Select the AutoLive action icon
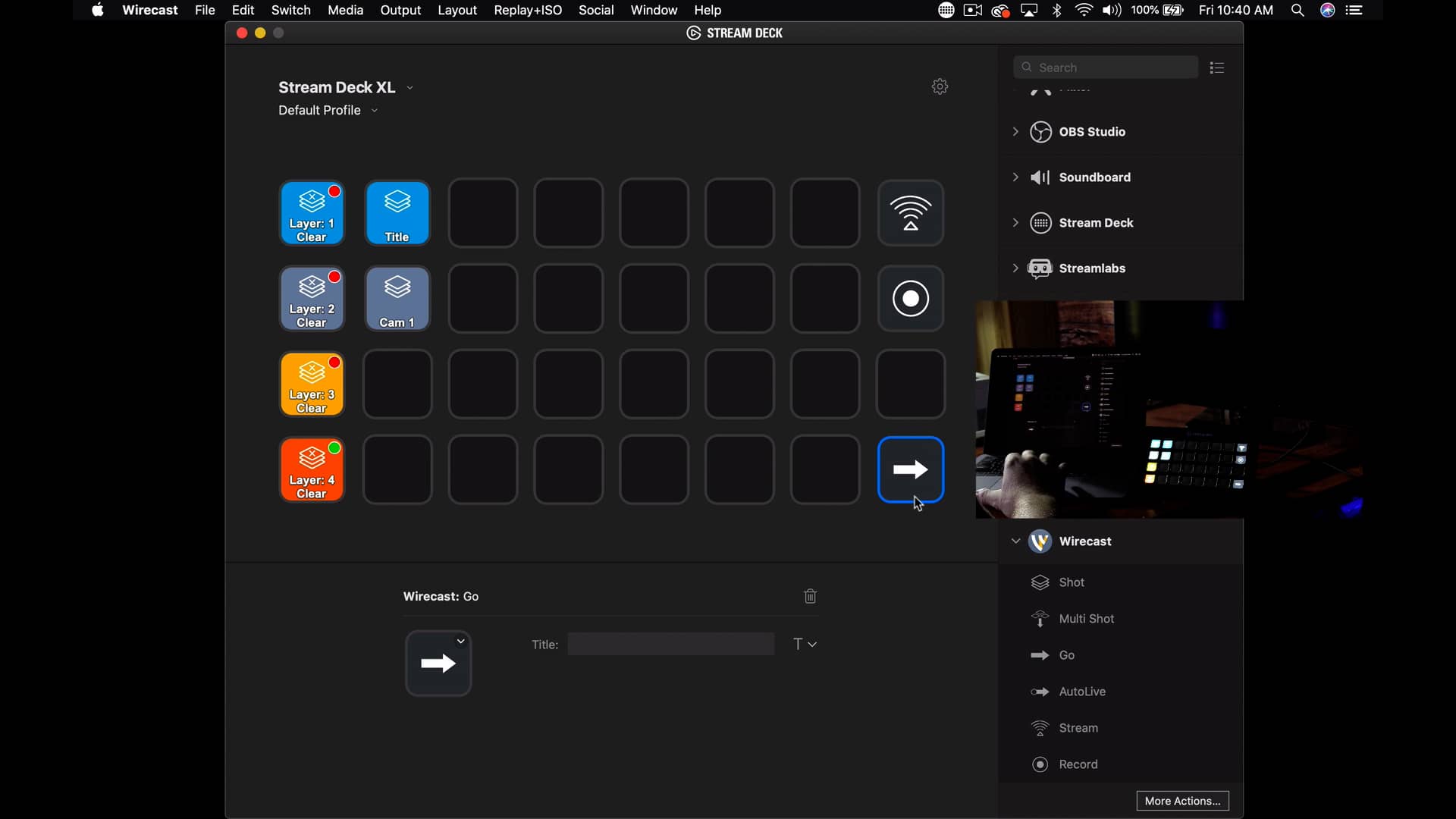Viewport: 1456px width, 819px height. click(1040, 691)
